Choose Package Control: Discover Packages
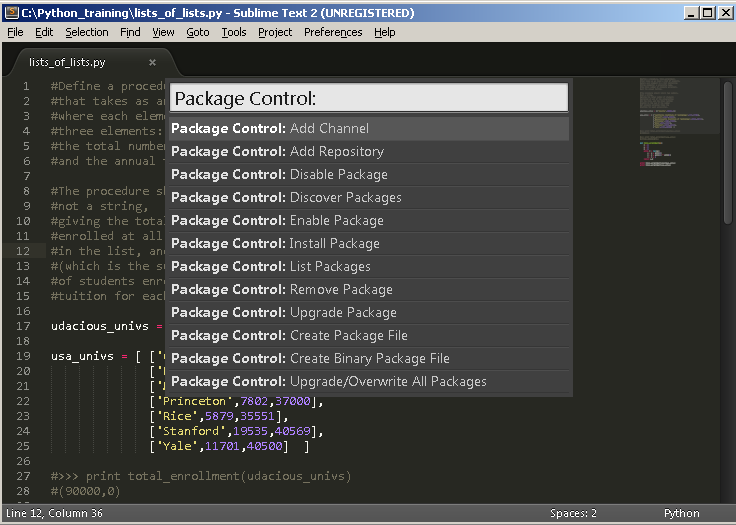 point(369,198)
